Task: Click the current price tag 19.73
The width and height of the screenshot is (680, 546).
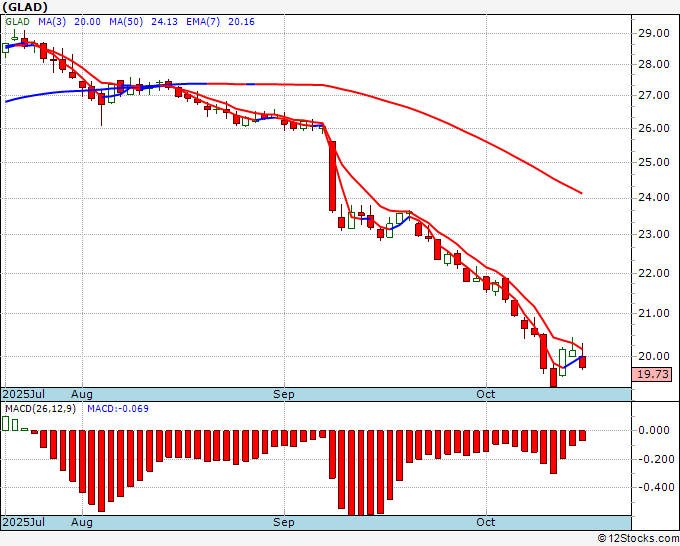Action: (x=652, y=374)
